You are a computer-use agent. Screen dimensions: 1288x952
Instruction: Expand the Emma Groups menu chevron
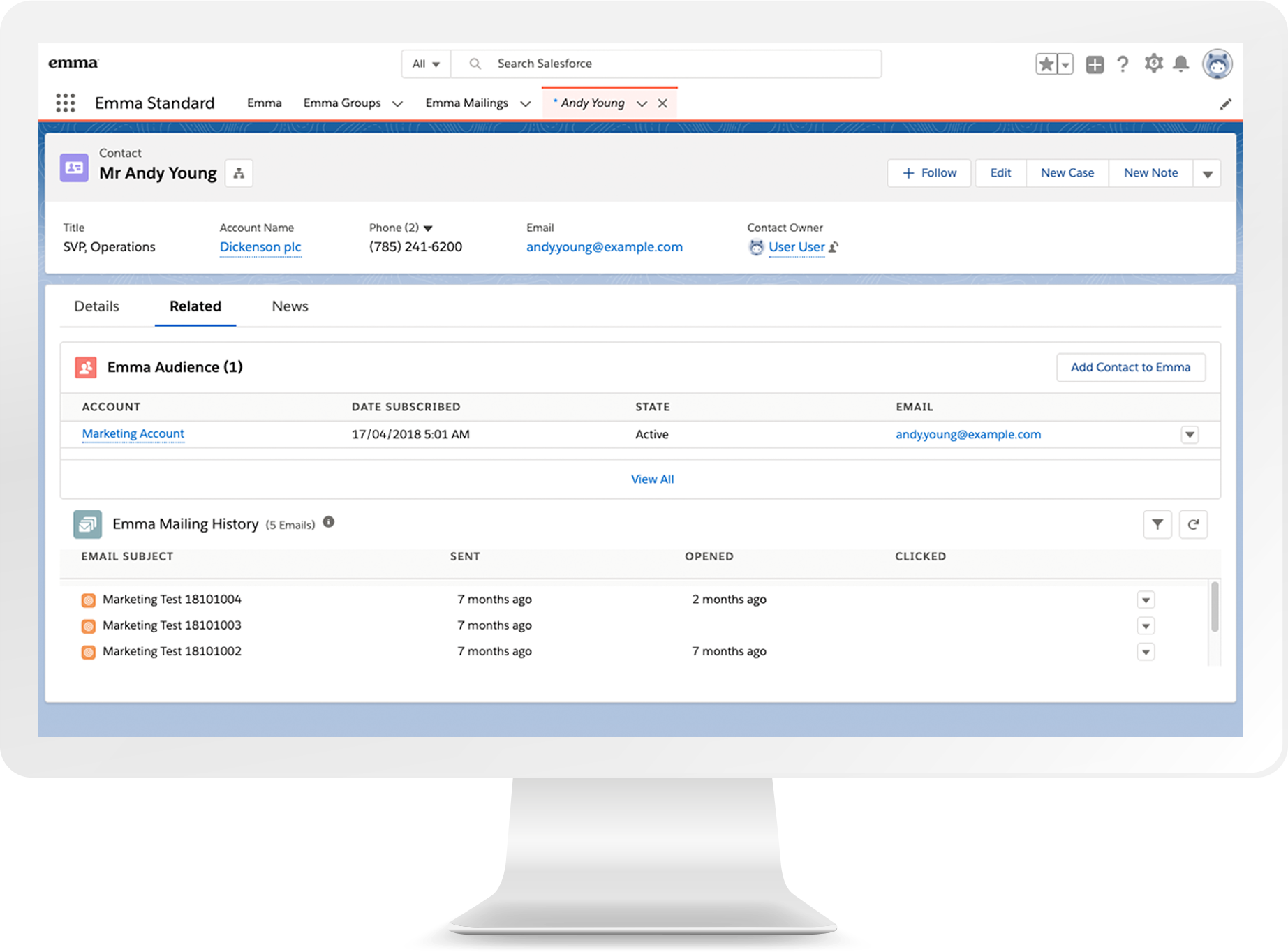tap(397, 103)
